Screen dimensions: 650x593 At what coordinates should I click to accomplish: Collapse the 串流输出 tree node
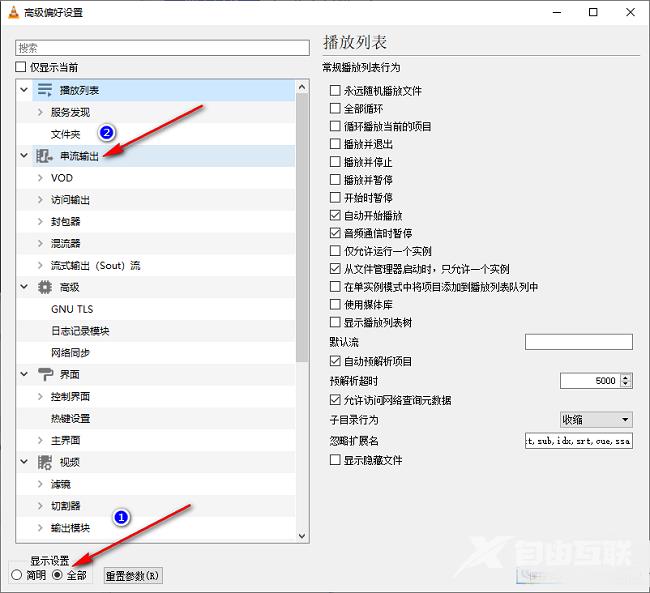(x=24, y=156)
